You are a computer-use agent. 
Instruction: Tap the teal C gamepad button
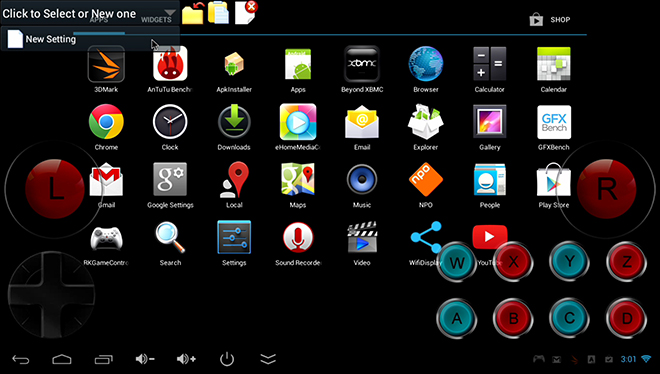570,318
